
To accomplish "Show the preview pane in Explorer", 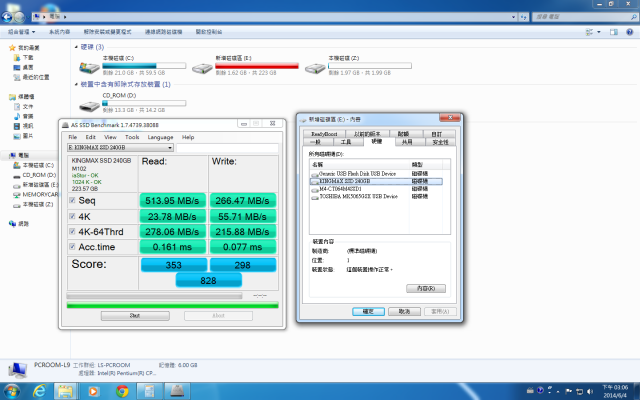I will (x=613, y=32).
